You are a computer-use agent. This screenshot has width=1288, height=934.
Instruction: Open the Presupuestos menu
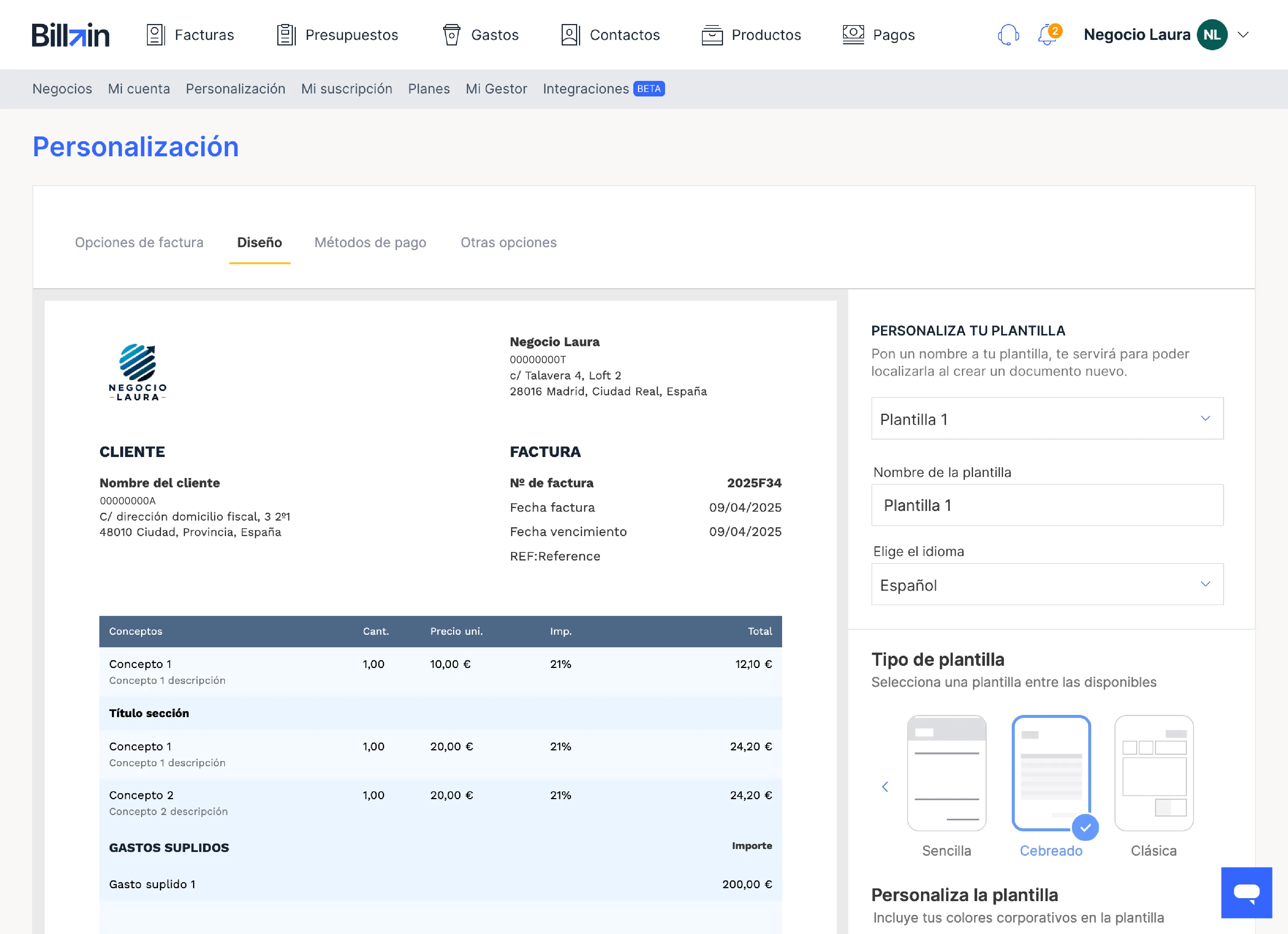click(338, 35)
